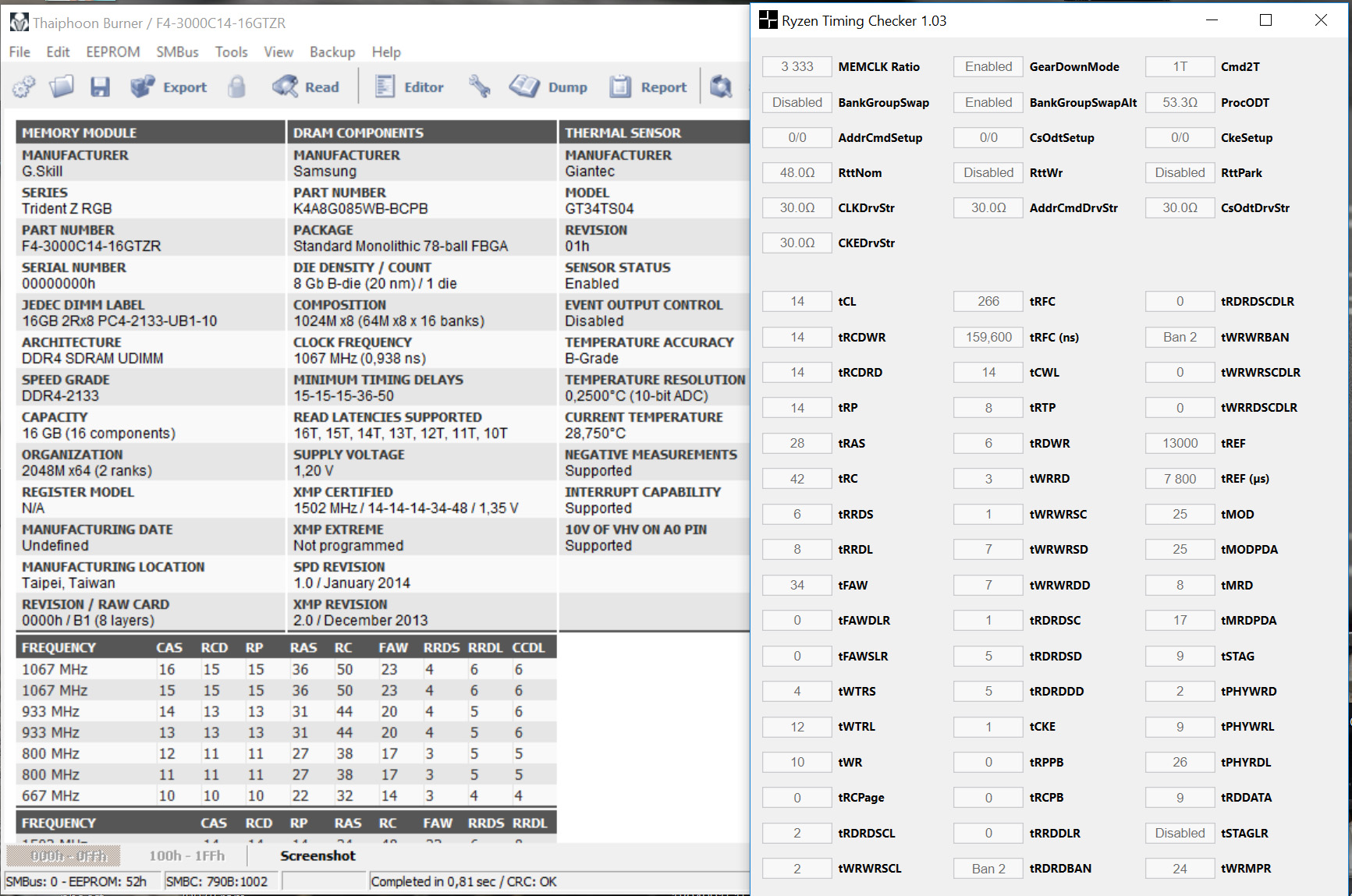Open the Edit menu
The width and height of the screenshot is (1352, 896).
[58, 52]
